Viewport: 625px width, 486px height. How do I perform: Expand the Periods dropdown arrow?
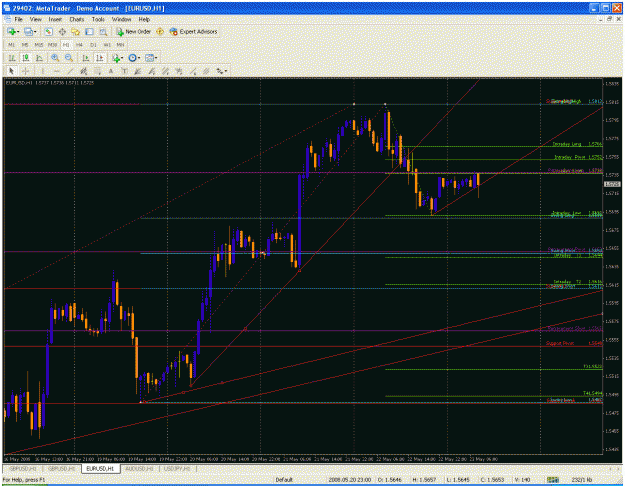pyautogui.click(x=139, y=58)
